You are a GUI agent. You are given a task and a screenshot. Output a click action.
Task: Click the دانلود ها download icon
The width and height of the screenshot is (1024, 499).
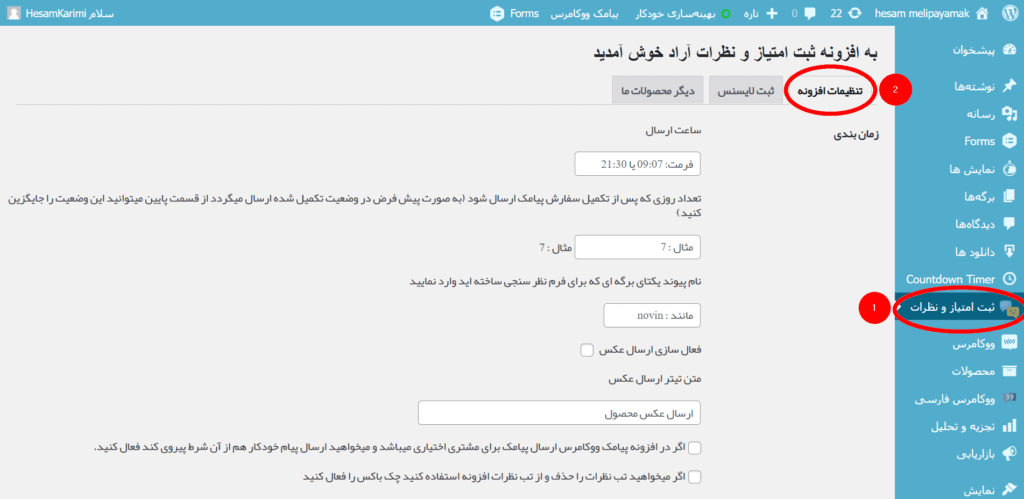tap(1010, 251)
